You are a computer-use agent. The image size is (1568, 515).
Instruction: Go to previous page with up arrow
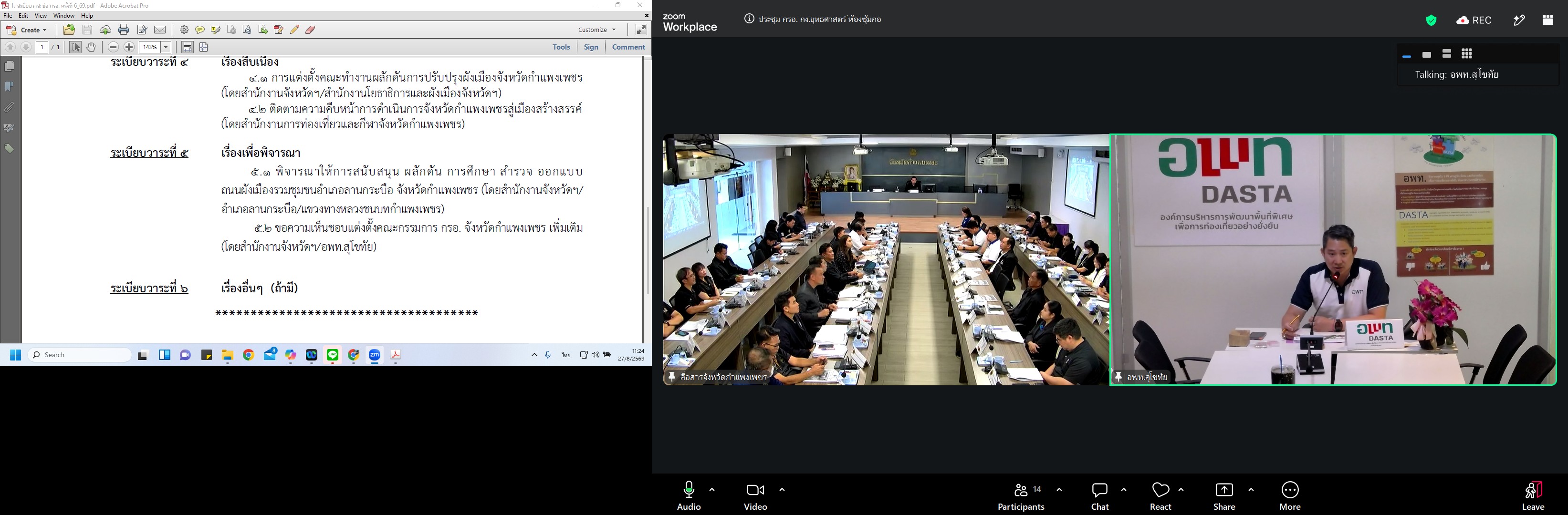point(10,47)
